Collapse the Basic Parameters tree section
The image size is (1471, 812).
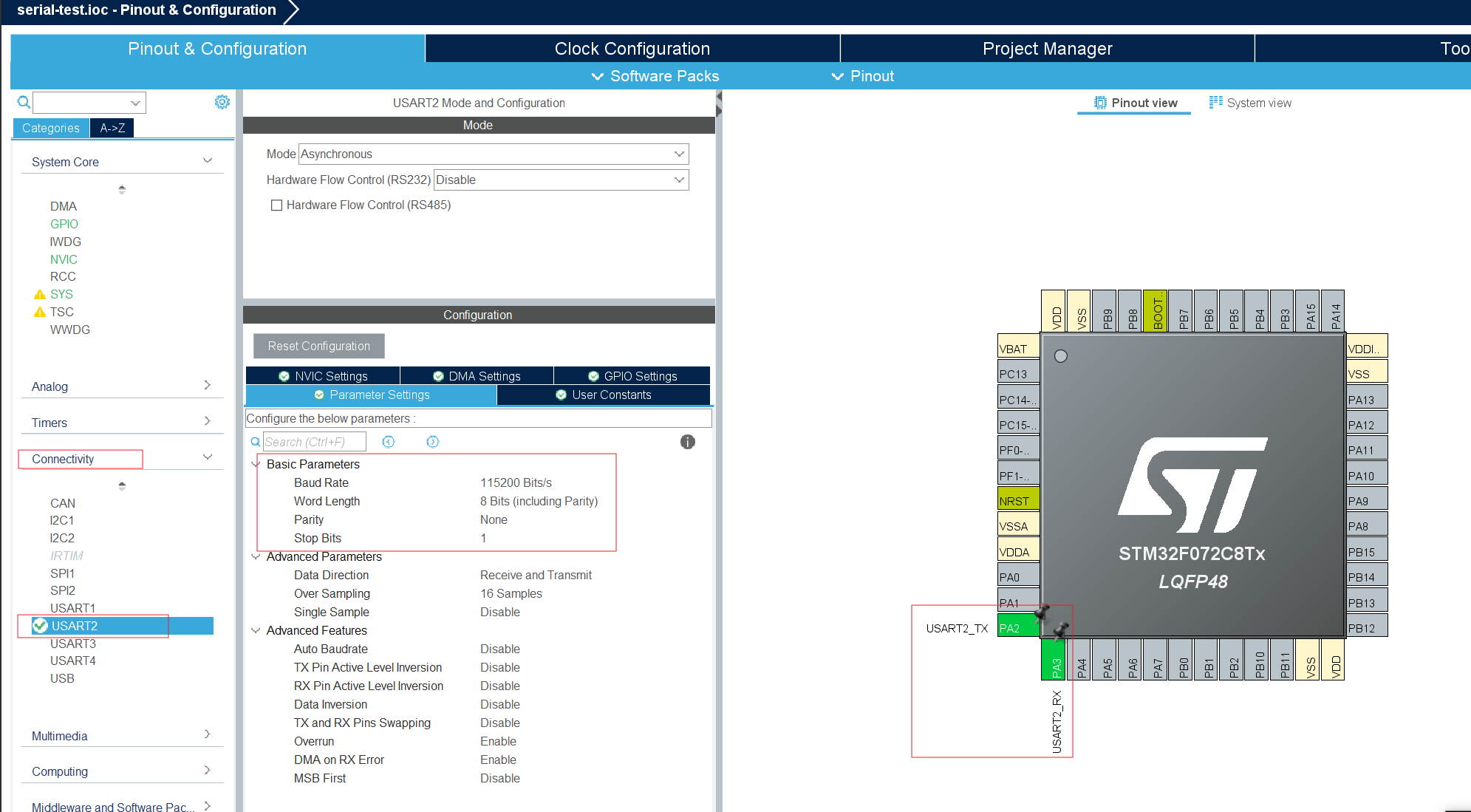pos(256,464)
